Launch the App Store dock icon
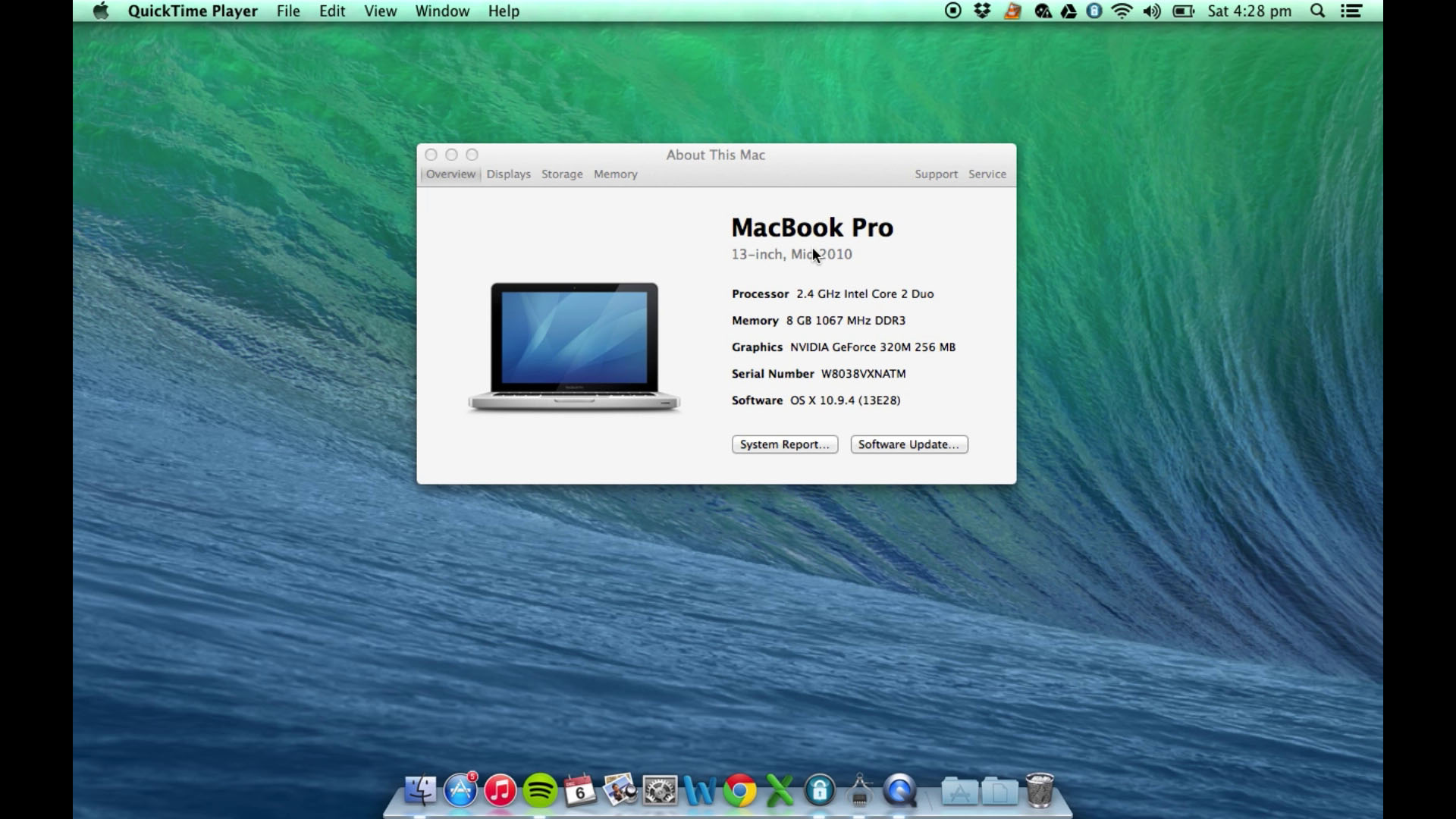1456x819 pixels. (x=460, y=791)
